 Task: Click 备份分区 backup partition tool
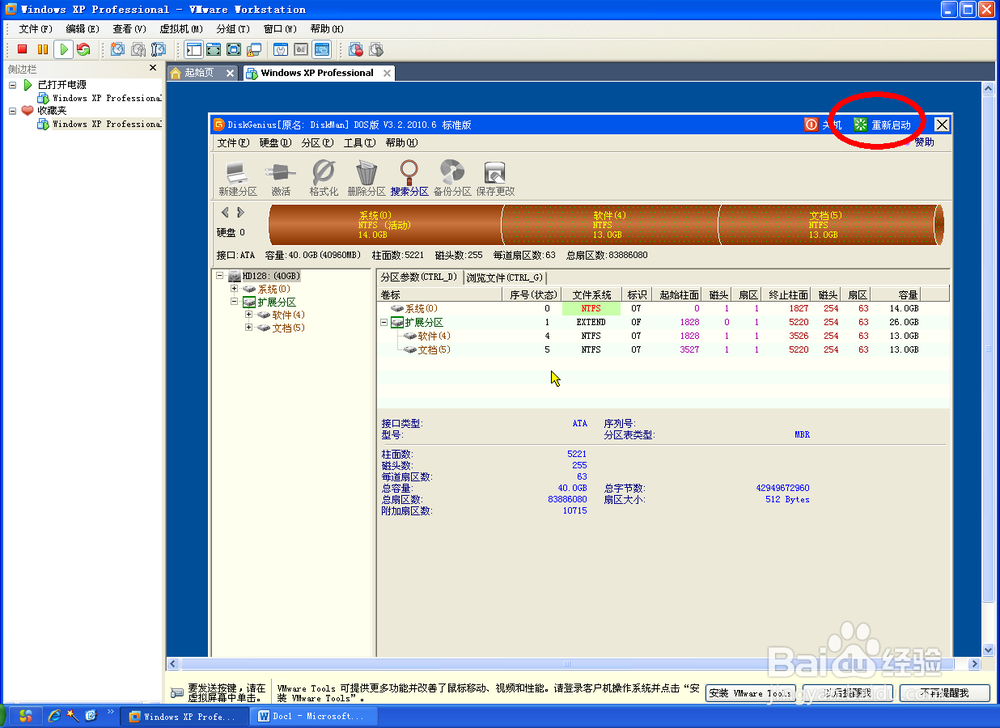[452, 178]
